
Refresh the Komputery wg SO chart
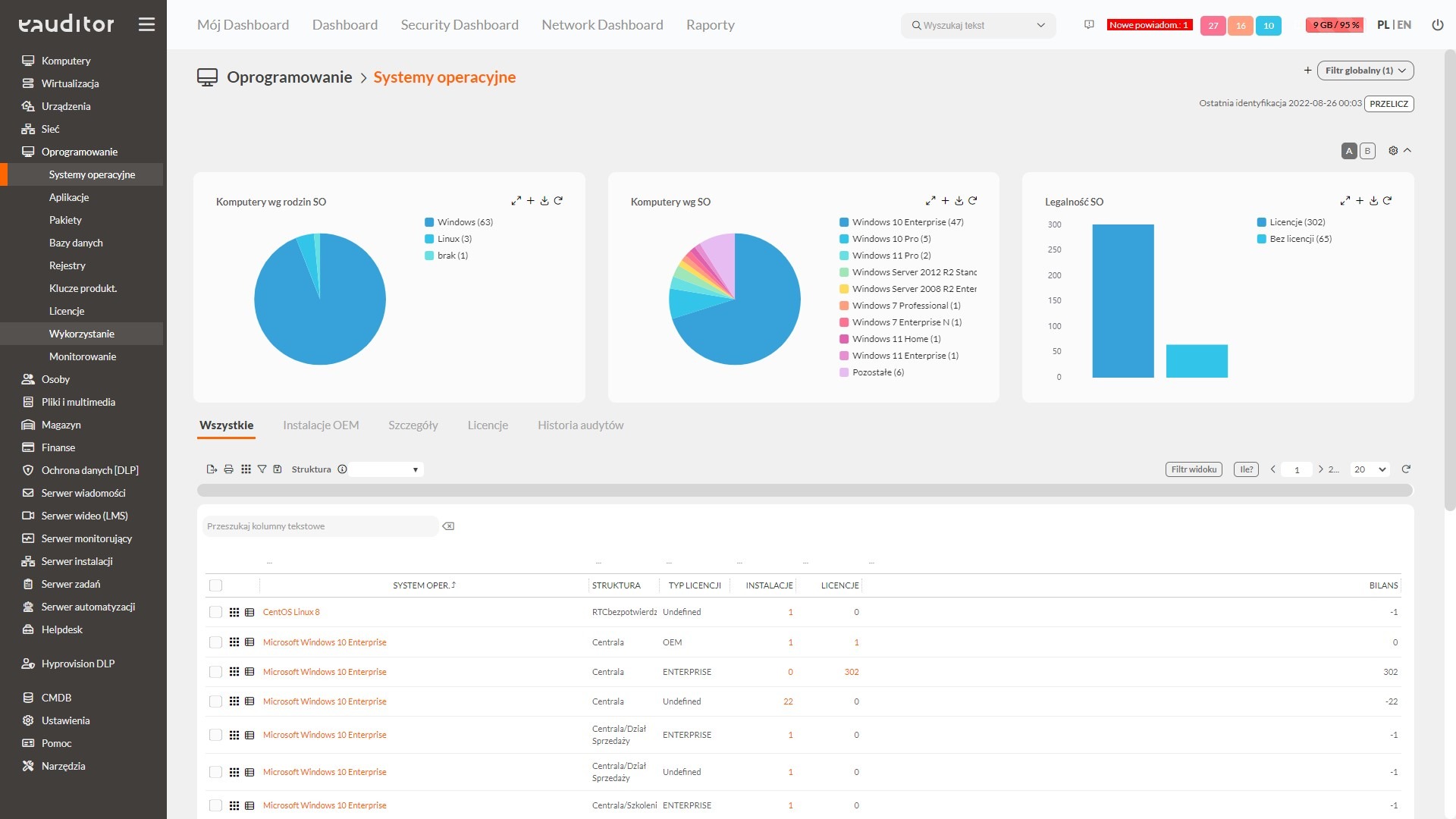pyautogui.click(x=973, y=201)
